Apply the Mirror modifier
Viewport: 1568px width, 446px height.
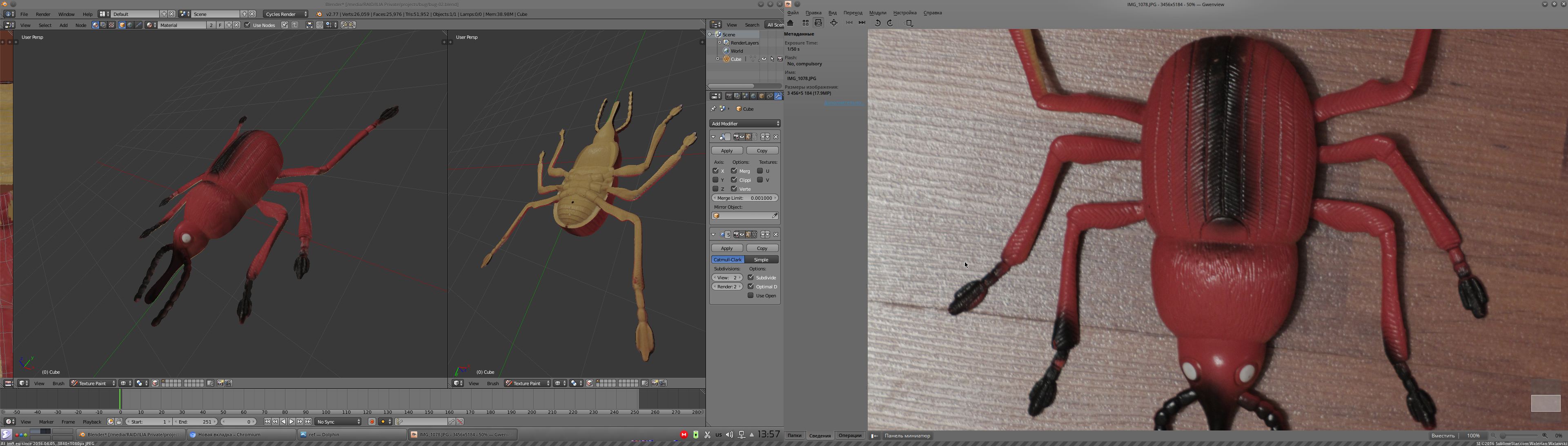[x=727, y=151]
